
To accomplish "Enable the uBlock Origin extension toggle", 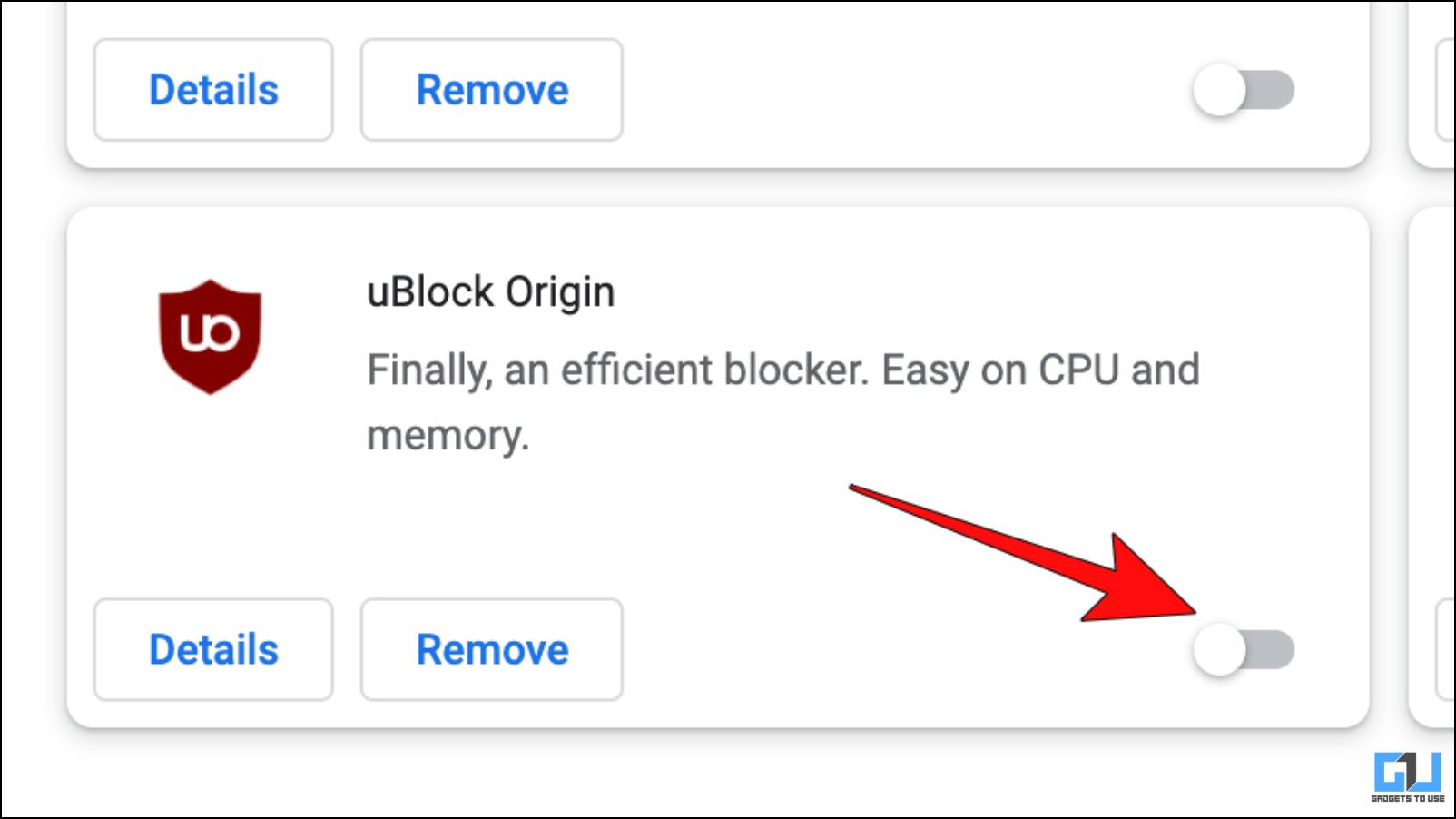I will pyautogui.click(x=1244, y=649).
